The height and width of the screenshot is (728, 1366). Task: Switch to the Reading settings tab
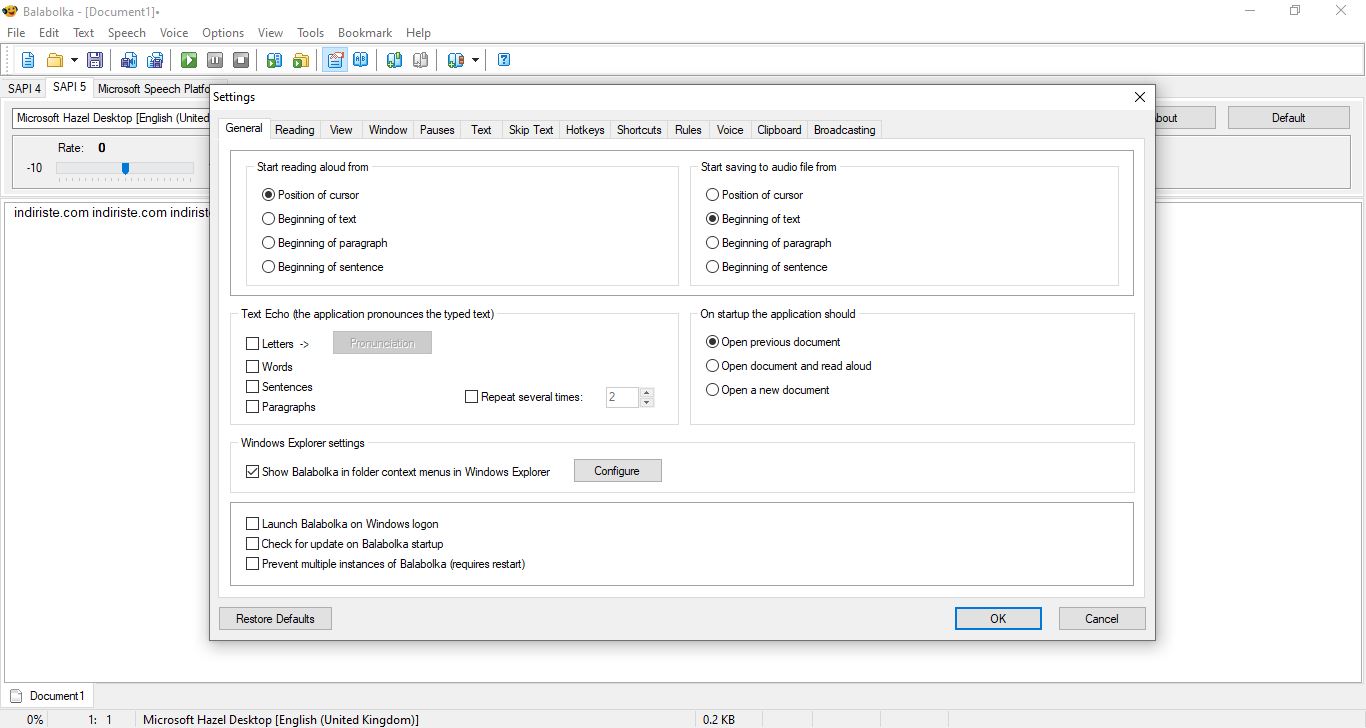tap(295, 130)
